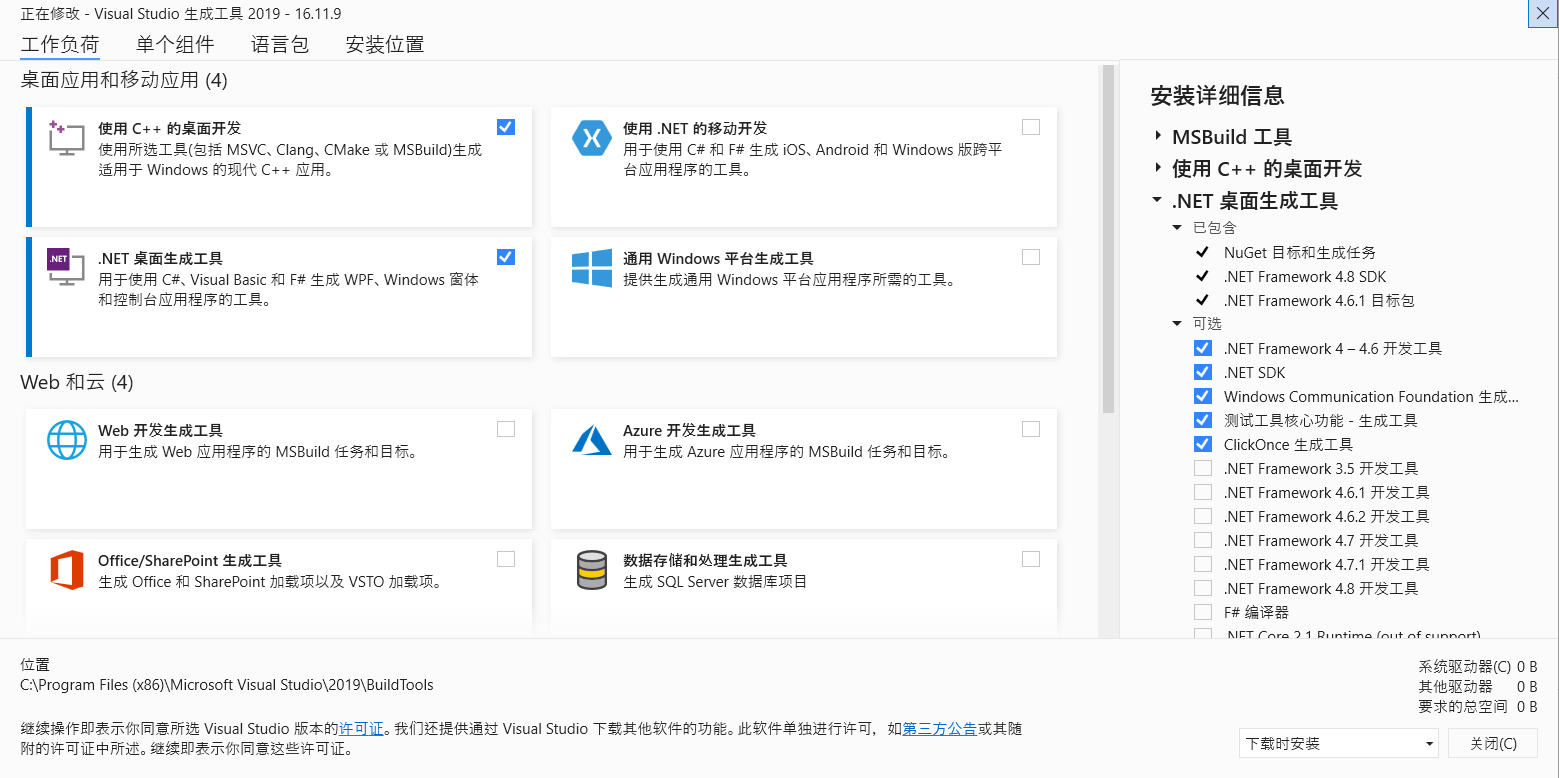Uncheck 使用 C++ 的桌面开发 workload
1559x778 pixels.
point(506,127)
